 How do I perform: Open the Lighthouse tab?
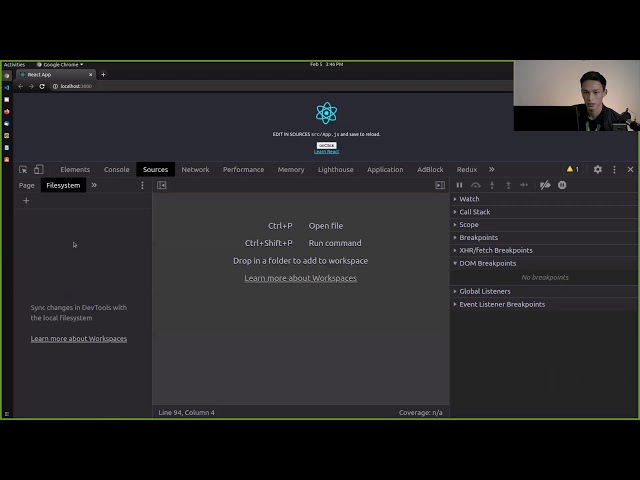tap(336, 169)
